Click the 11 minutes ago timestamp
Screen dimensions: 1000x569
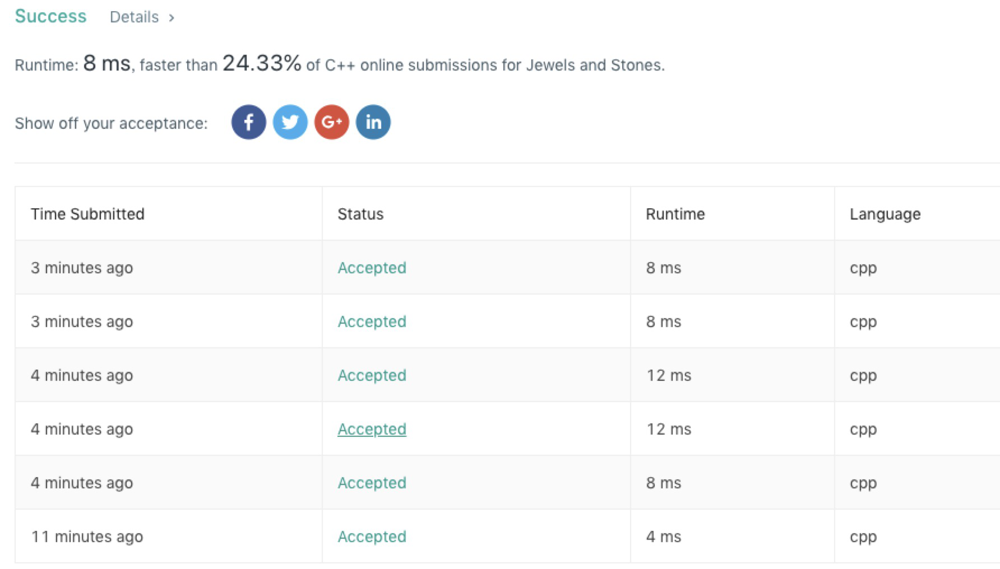click(x=87, y=537)
